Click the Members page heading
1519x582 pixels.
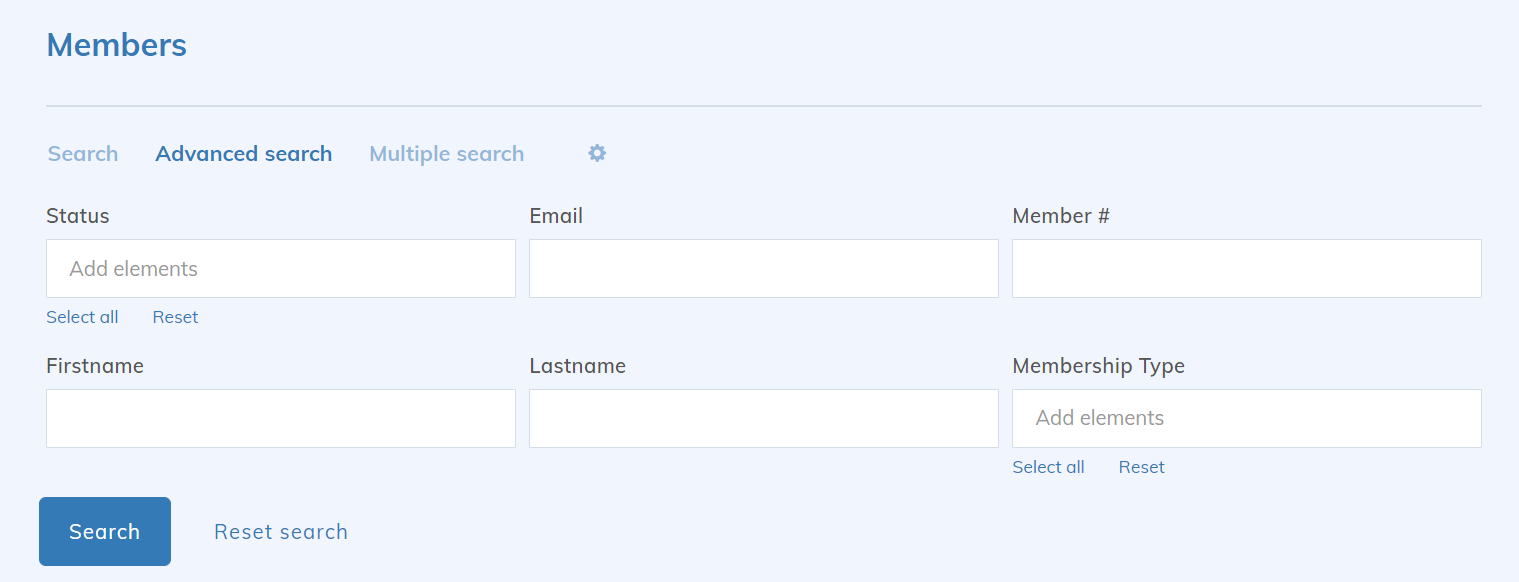click(116, 45)
